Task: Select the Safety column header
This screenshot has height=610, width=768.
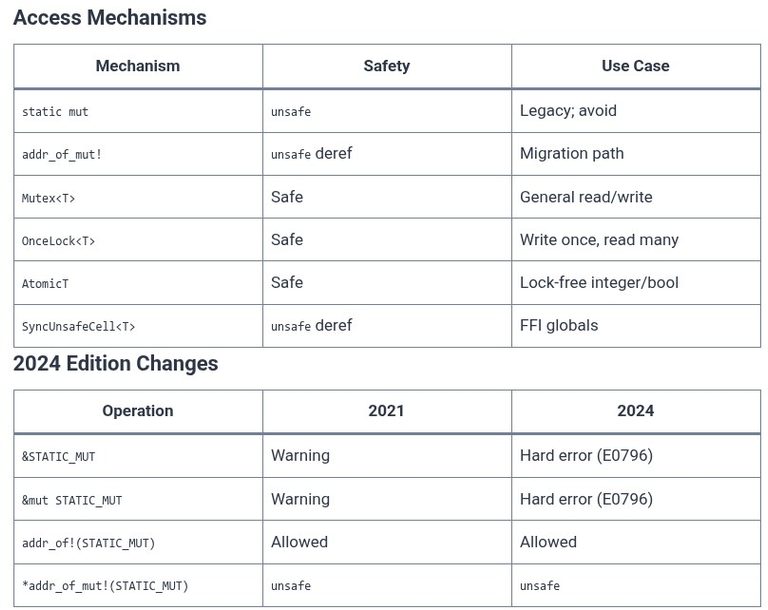Action: pyautogui.click(x=387, y=66)
